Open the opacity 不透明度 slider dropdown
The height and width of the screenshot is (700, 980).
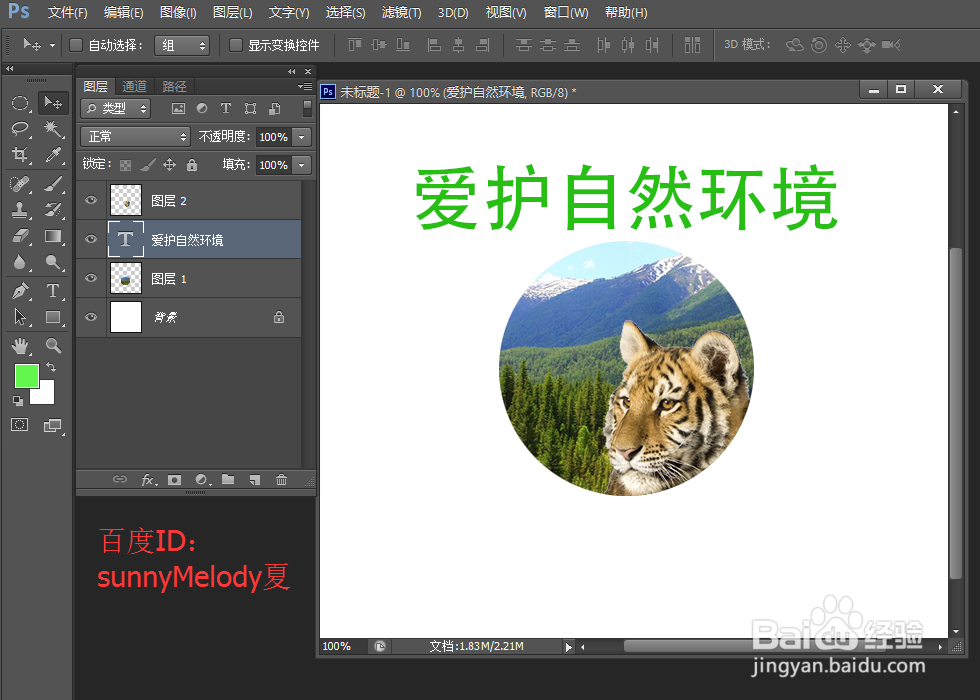[302, 137]
